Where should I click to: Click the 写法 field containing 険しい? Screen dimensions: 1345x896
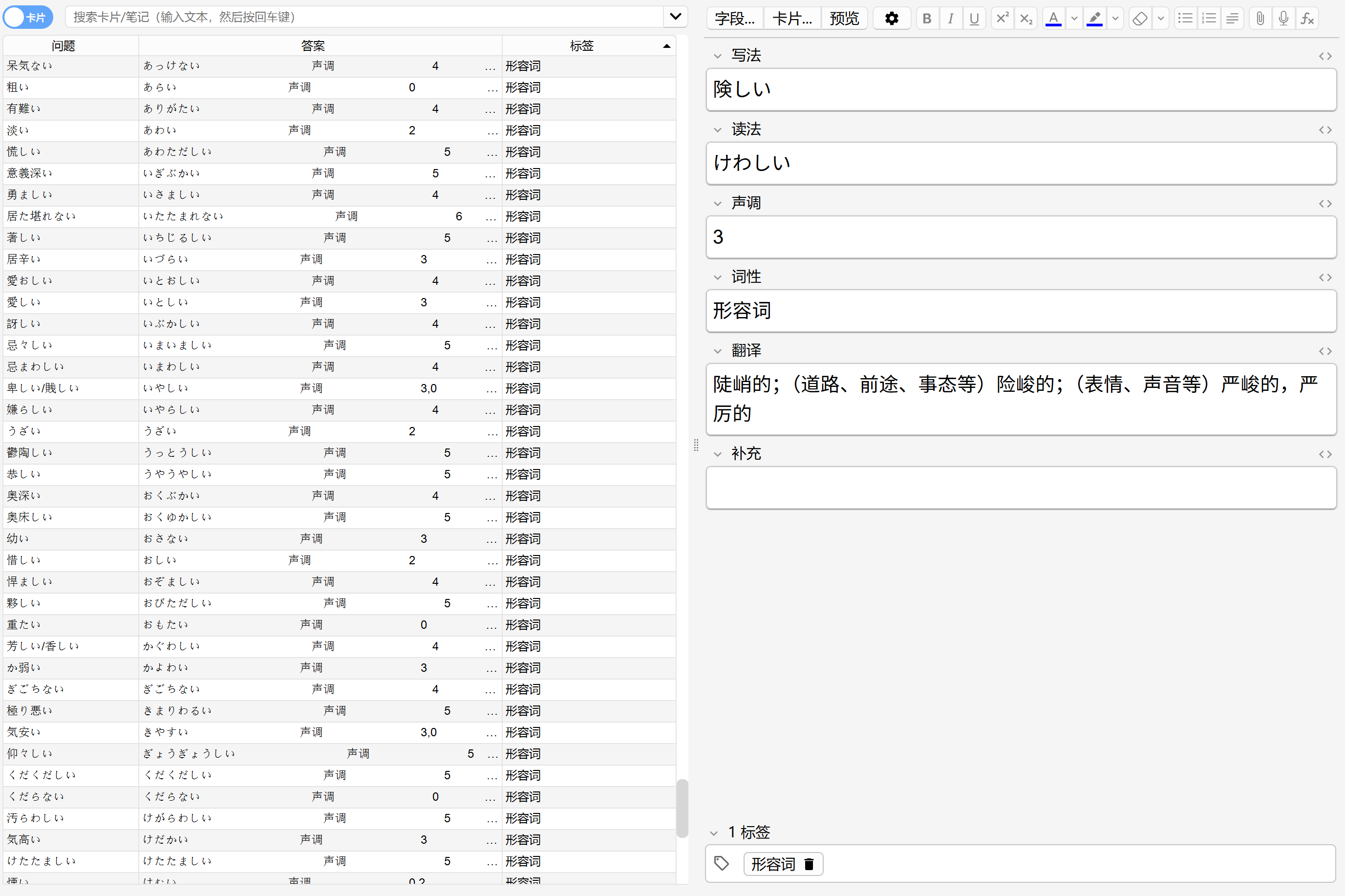[x=1021, y=89]
